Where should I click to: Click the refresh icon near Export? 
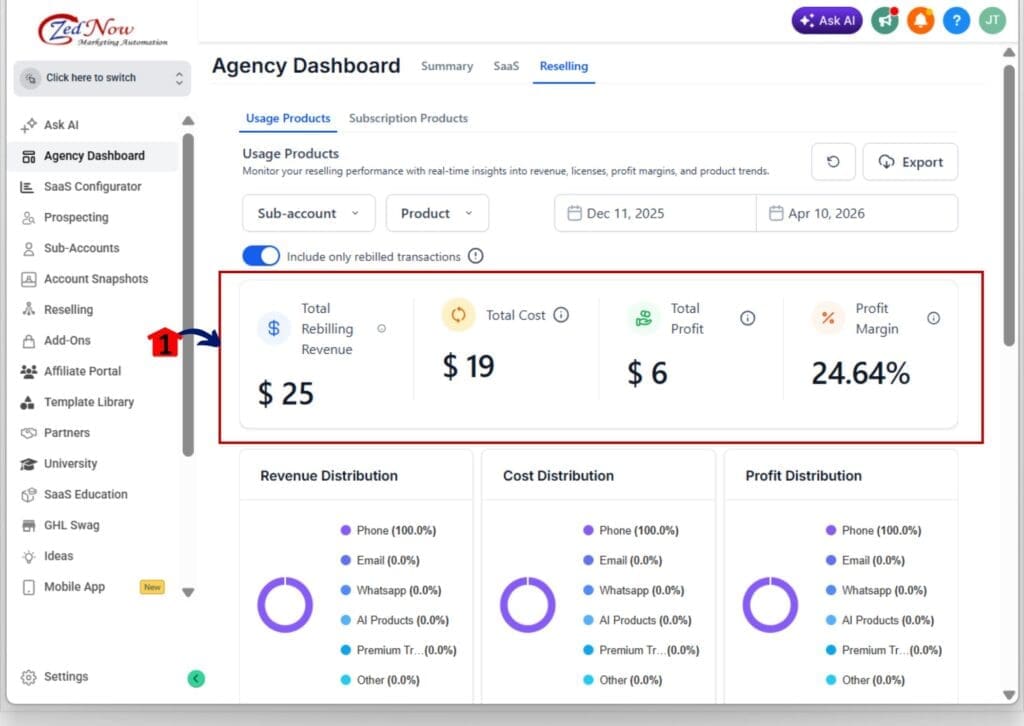click(x=833, y=161)
